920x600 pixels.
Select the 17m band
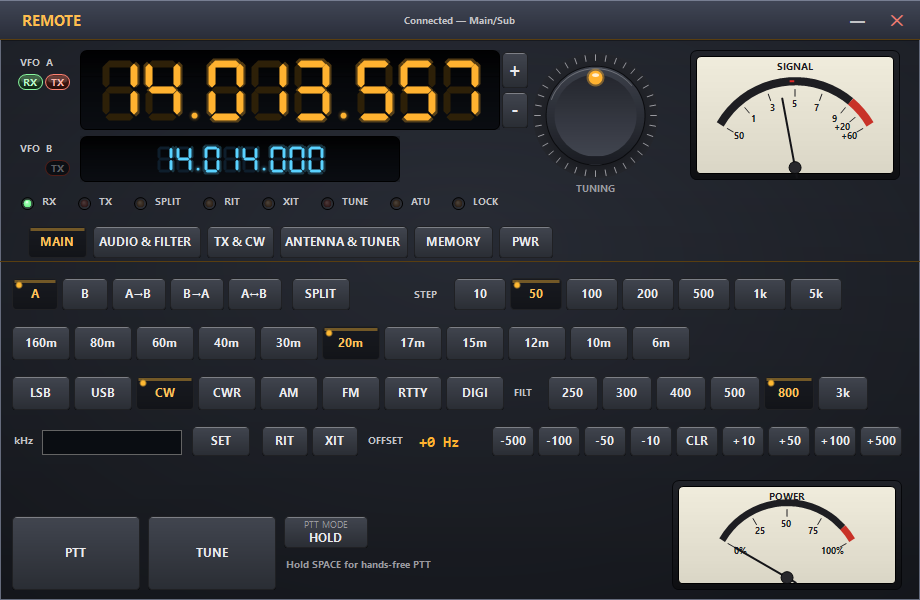click(412, 343)
